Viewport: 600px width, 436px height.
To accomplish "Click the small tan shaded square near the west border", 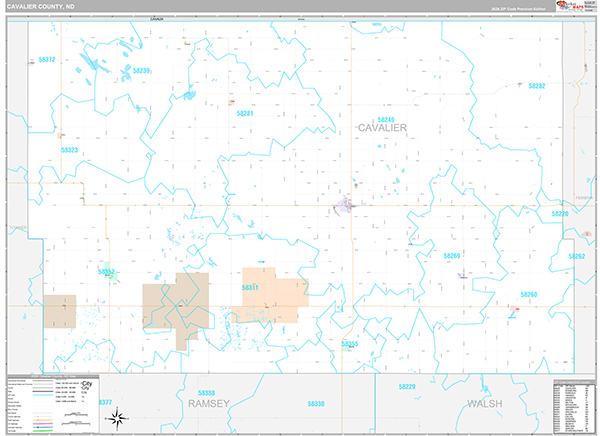I will click(x=60, y=311).
